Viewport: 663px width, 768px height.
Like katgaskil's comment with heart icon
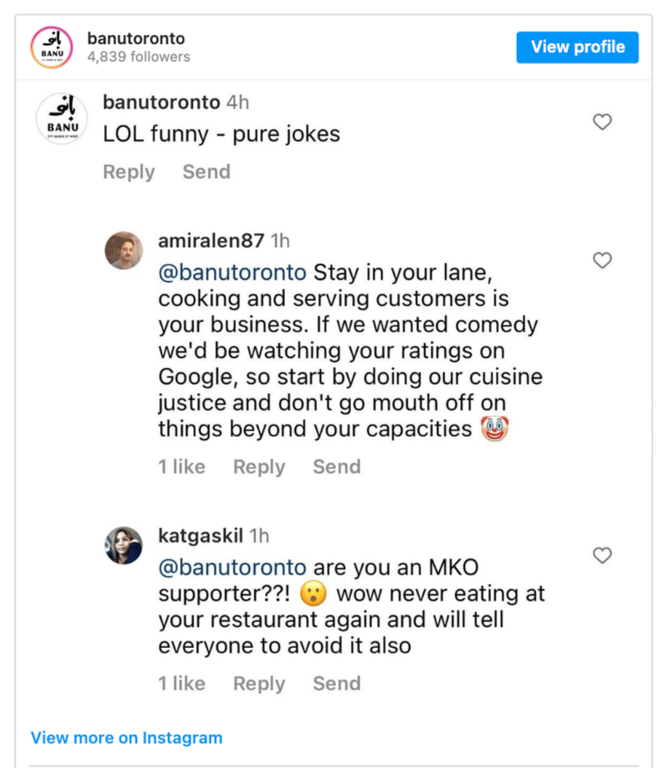pos(602,555)
